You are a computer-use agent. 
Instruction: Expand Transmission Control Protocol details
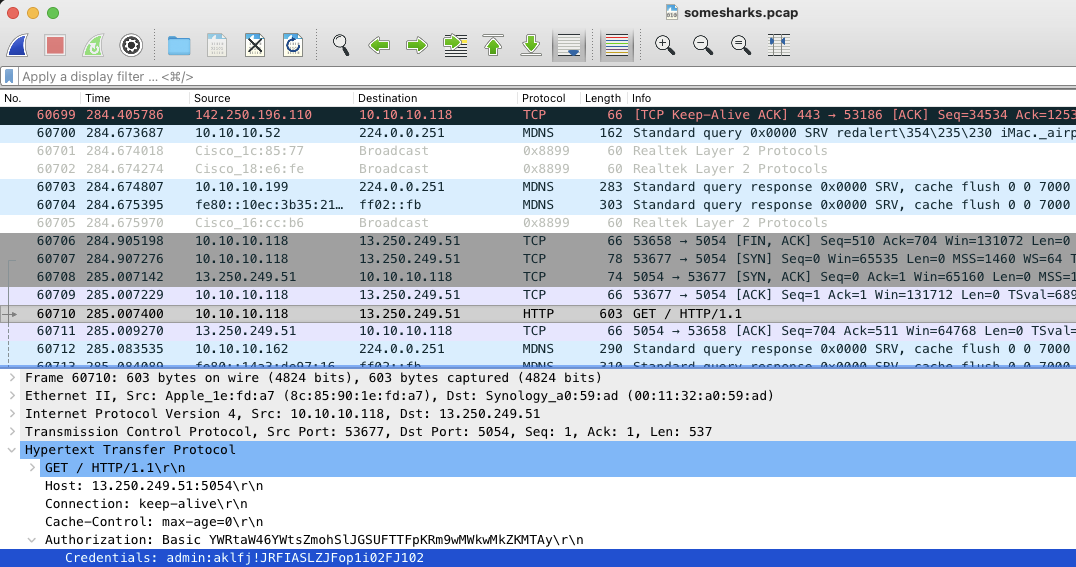(12, 431)
